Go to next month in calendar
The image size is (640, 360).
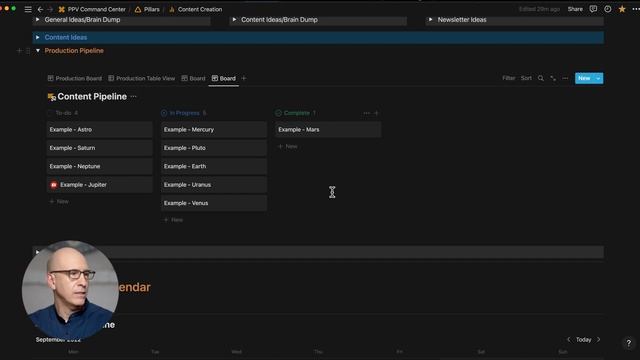coord(598,340)
